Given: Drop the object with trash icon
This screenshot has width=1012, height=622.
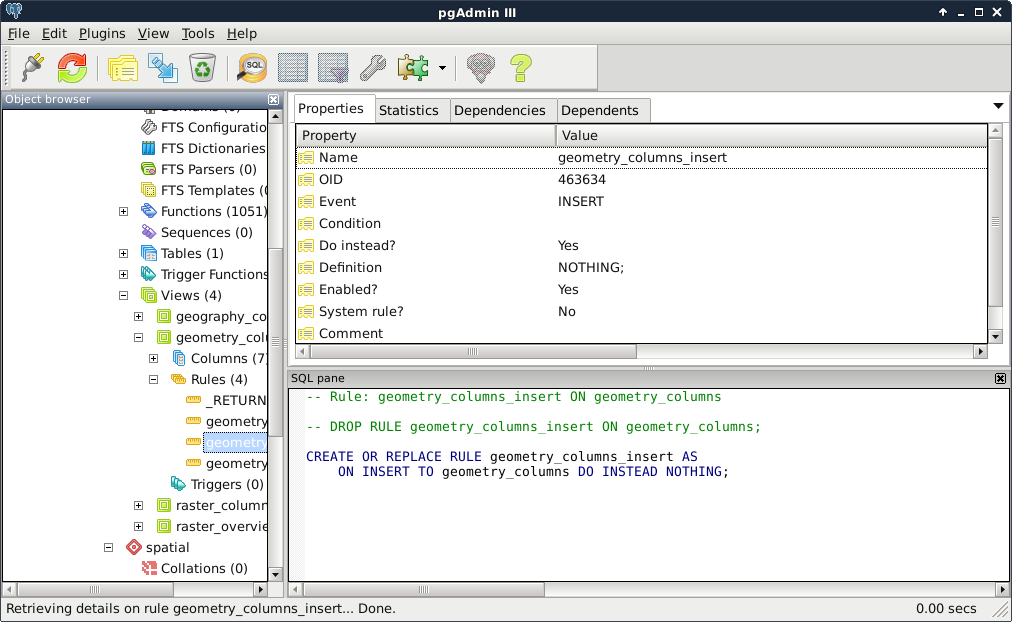Looking at the screenshot, I should [202, 68].
